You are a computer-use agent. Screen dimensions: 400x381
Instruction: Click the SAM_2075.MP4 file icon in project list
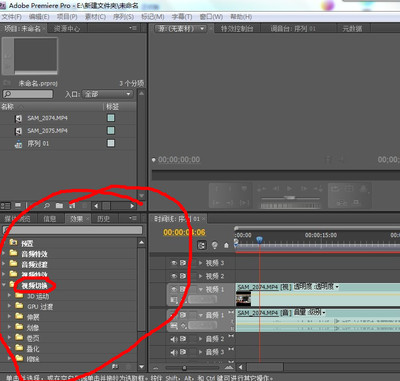[18, 131]
